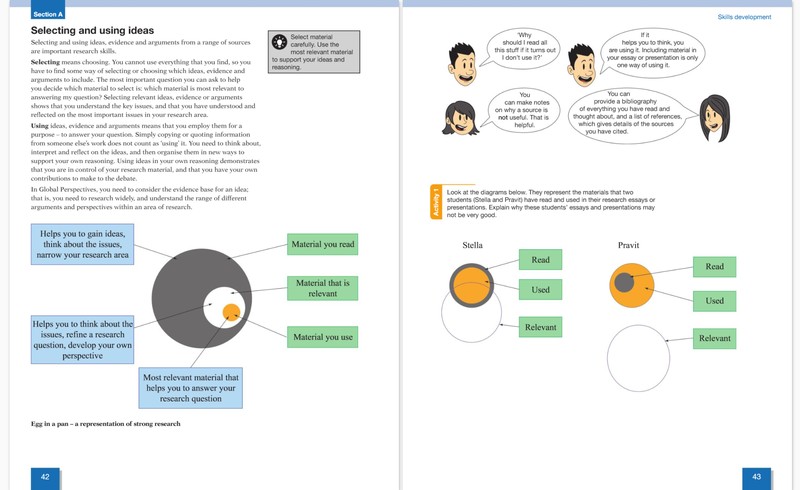Click the orange Activity 1 side tab

tap(436, 202)
